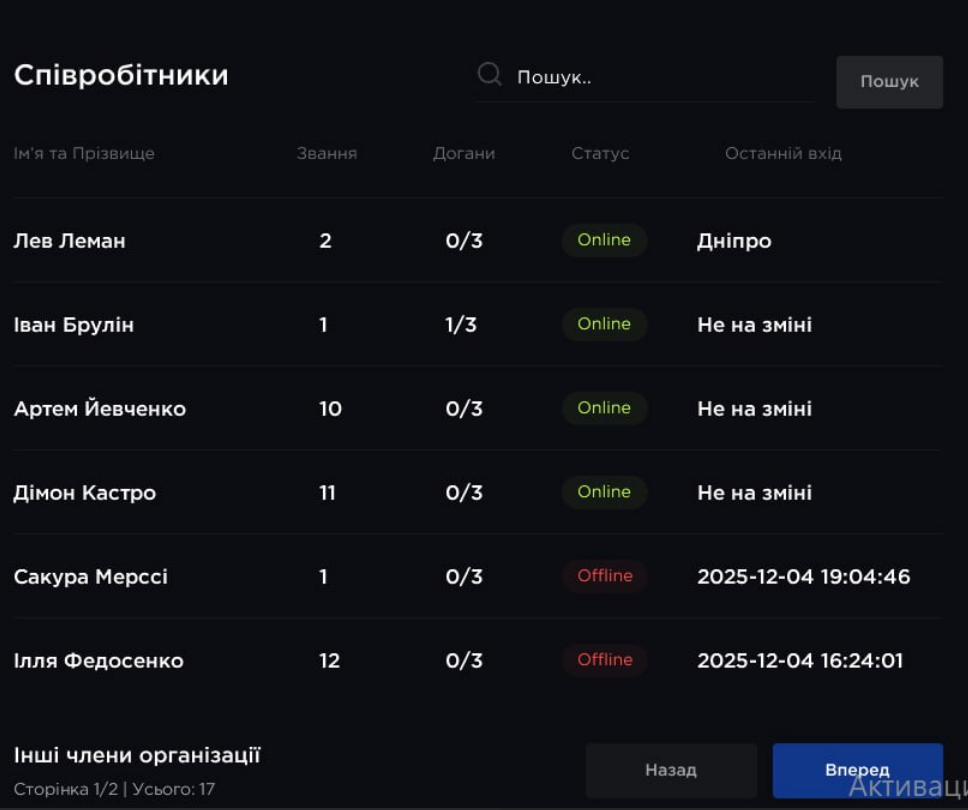Select employee Ілля Федосенко

[x=98, y=661]
